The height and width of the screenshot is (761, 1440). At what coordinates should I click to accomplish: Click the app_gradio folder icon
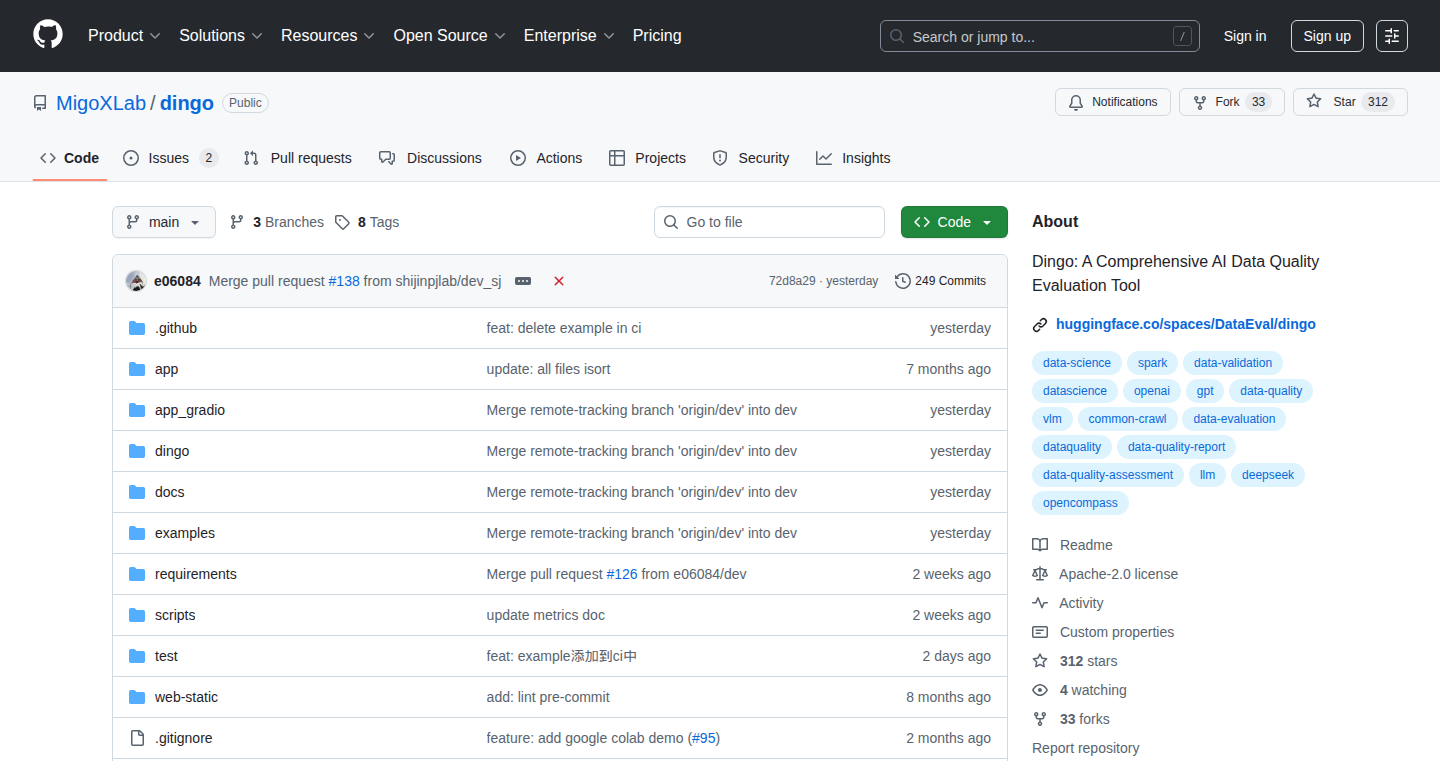point(137,410)
